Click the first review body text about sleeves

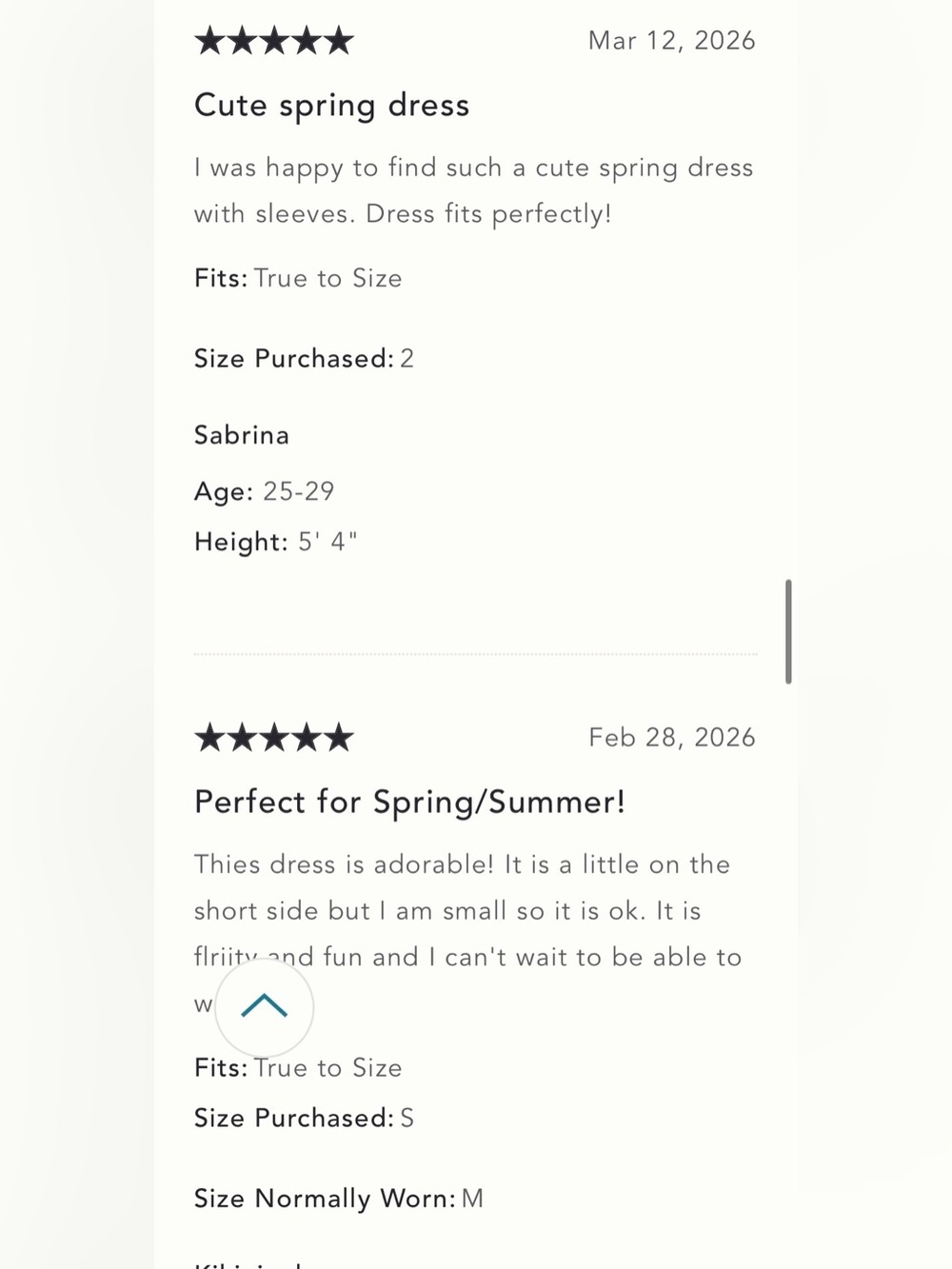coord(474,190)
